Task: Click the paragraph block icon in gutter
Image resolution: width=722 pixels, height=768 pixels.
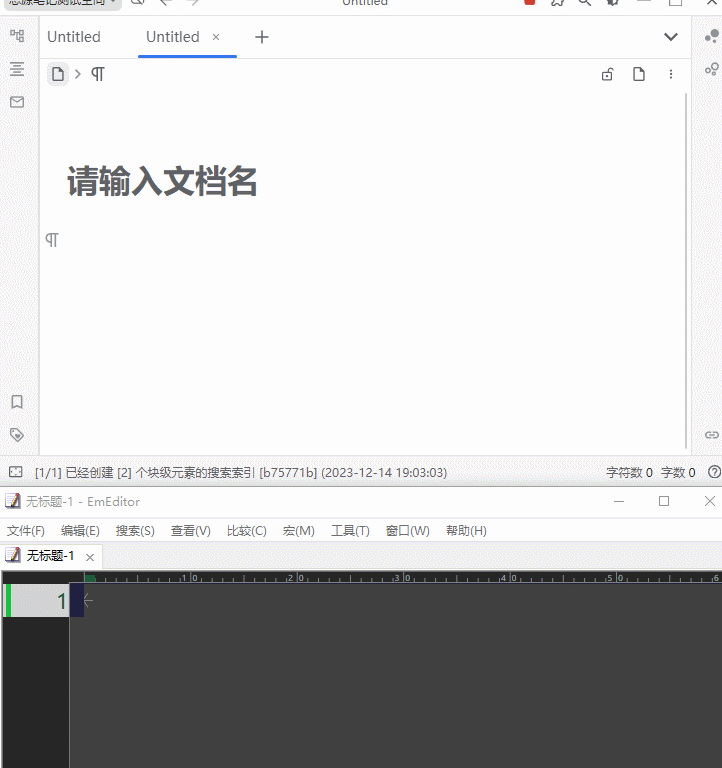Action: [x=52, y=240]
